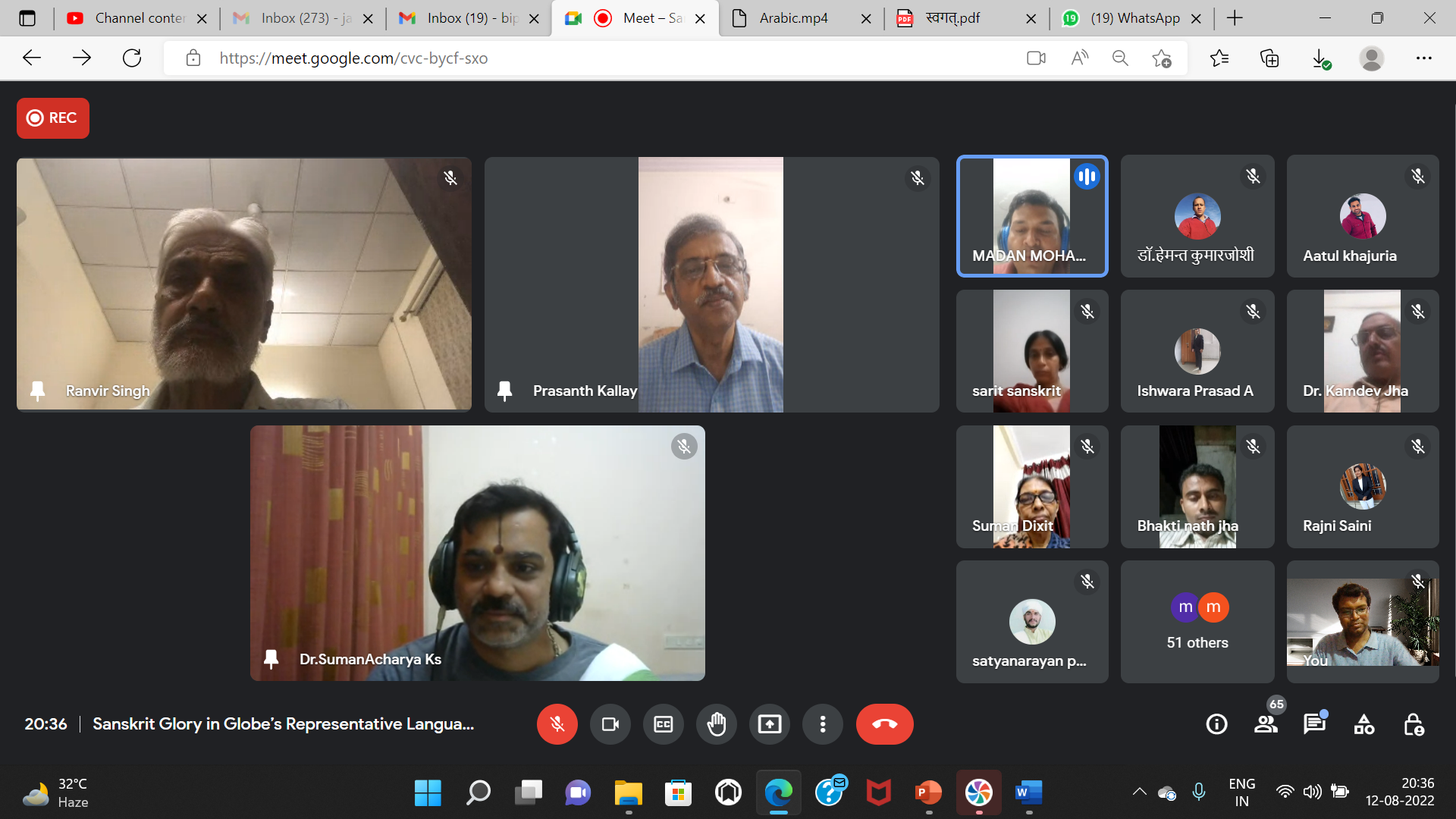Switch to Arabic.mp4 tab

tap(793, 18)
